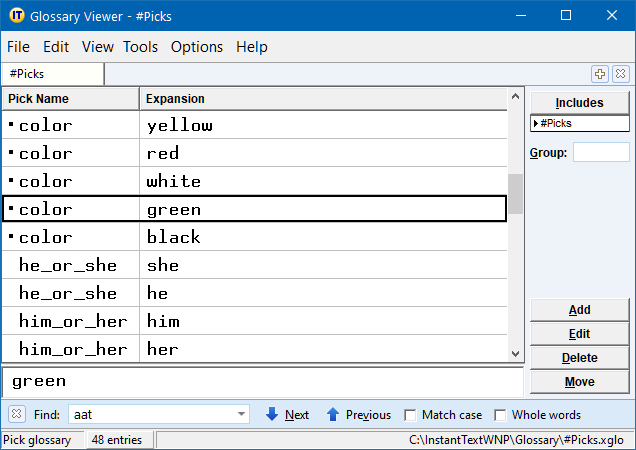The height and width of the screenshot is (450, 636).
Task: Close the current glossary tab icon
Action: [x=620, y=74]
